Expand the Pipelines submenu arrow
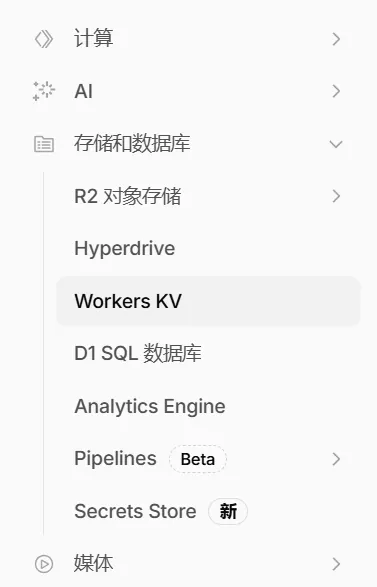377x587 pixels. [336, 459]
